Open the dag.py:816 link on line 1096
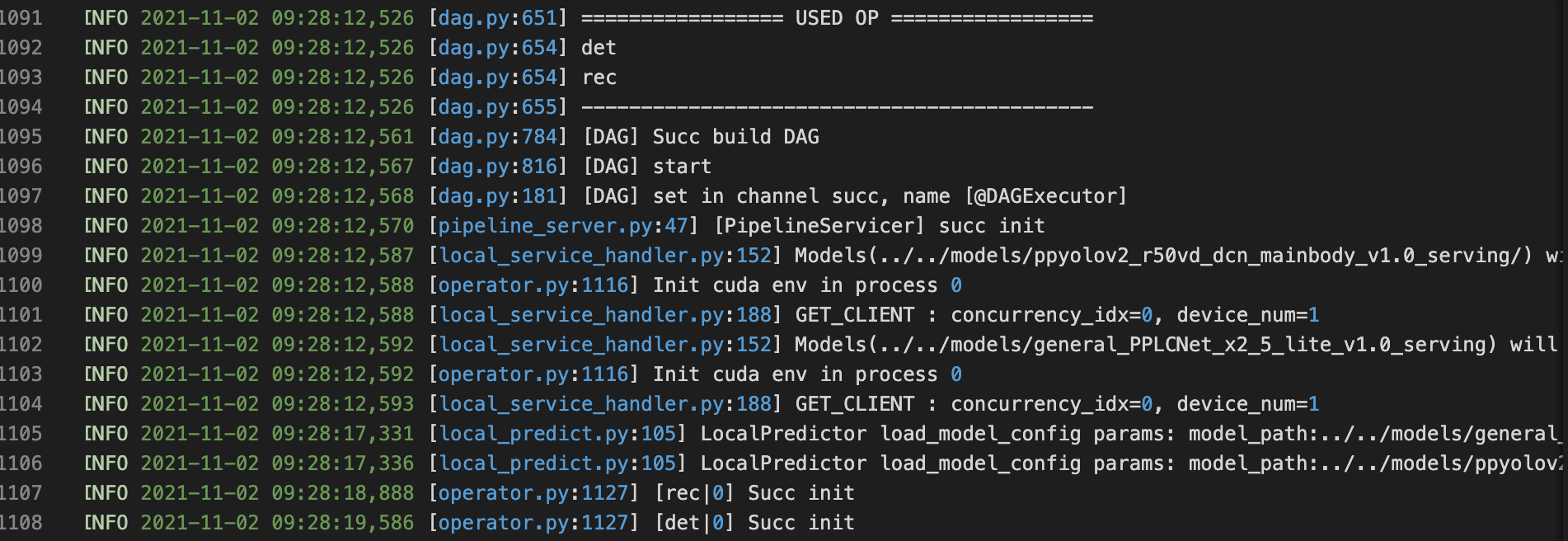1568x541 pixels. click(498, 167)
